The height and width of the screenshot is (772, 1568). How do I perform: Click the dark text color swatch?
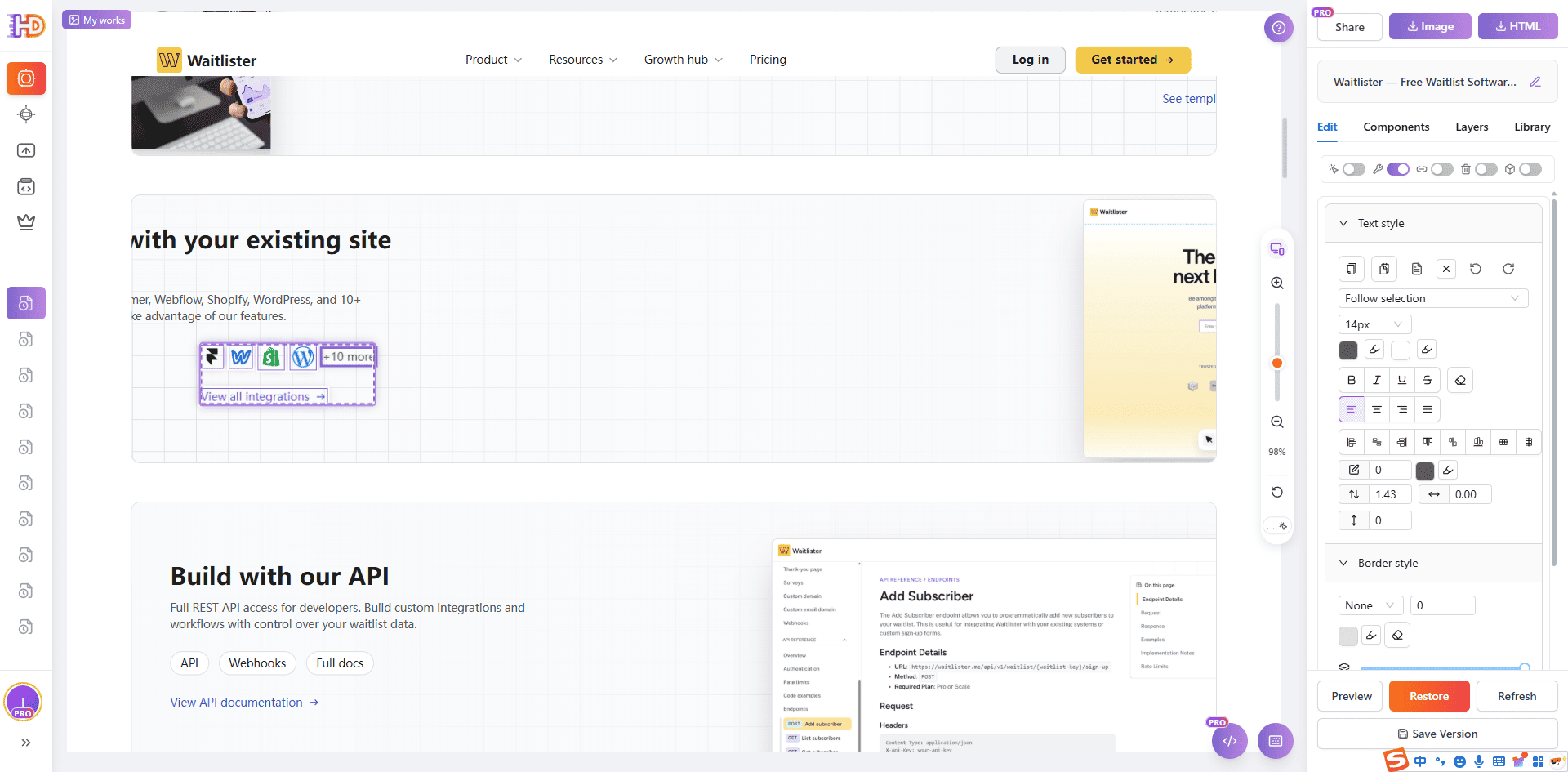pyautogui.click(x=1348, y=350)
